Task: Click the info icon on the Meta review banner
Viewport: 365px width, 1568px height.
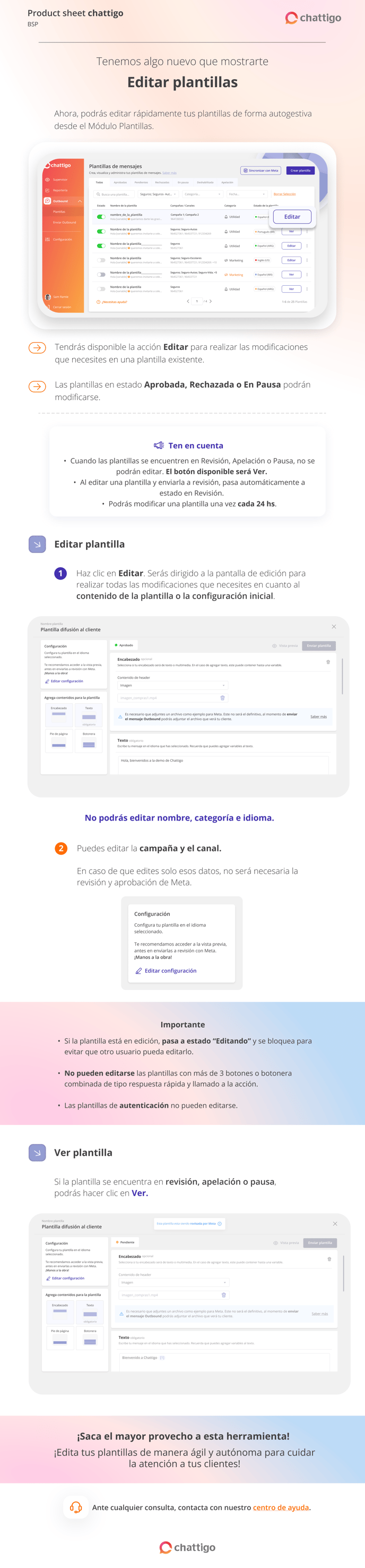Action: click(x=220, y=1223)
